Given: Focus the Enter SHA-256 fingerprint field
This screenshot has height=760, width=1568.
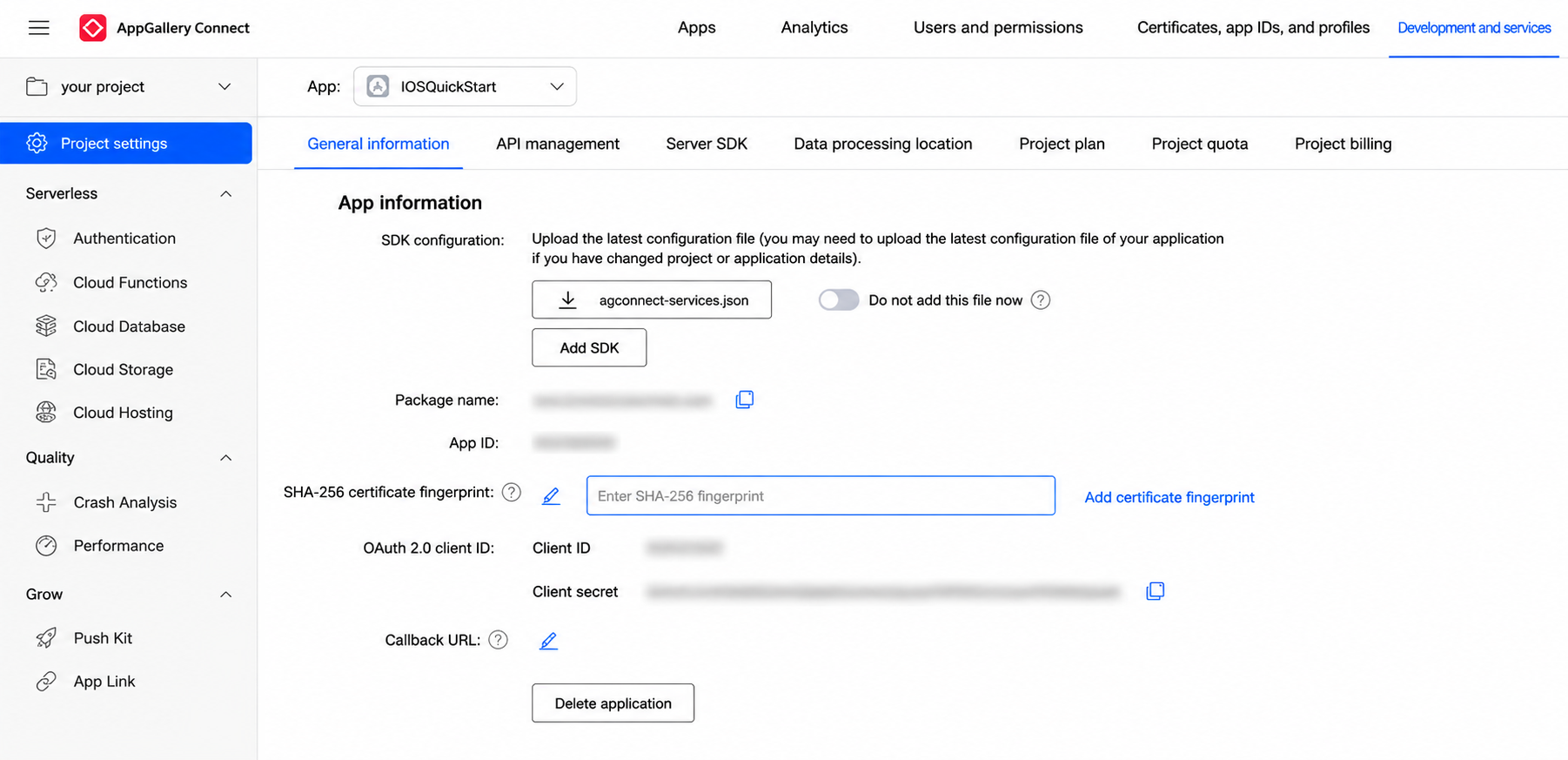Looking at the screenshot, I should 821,495.
